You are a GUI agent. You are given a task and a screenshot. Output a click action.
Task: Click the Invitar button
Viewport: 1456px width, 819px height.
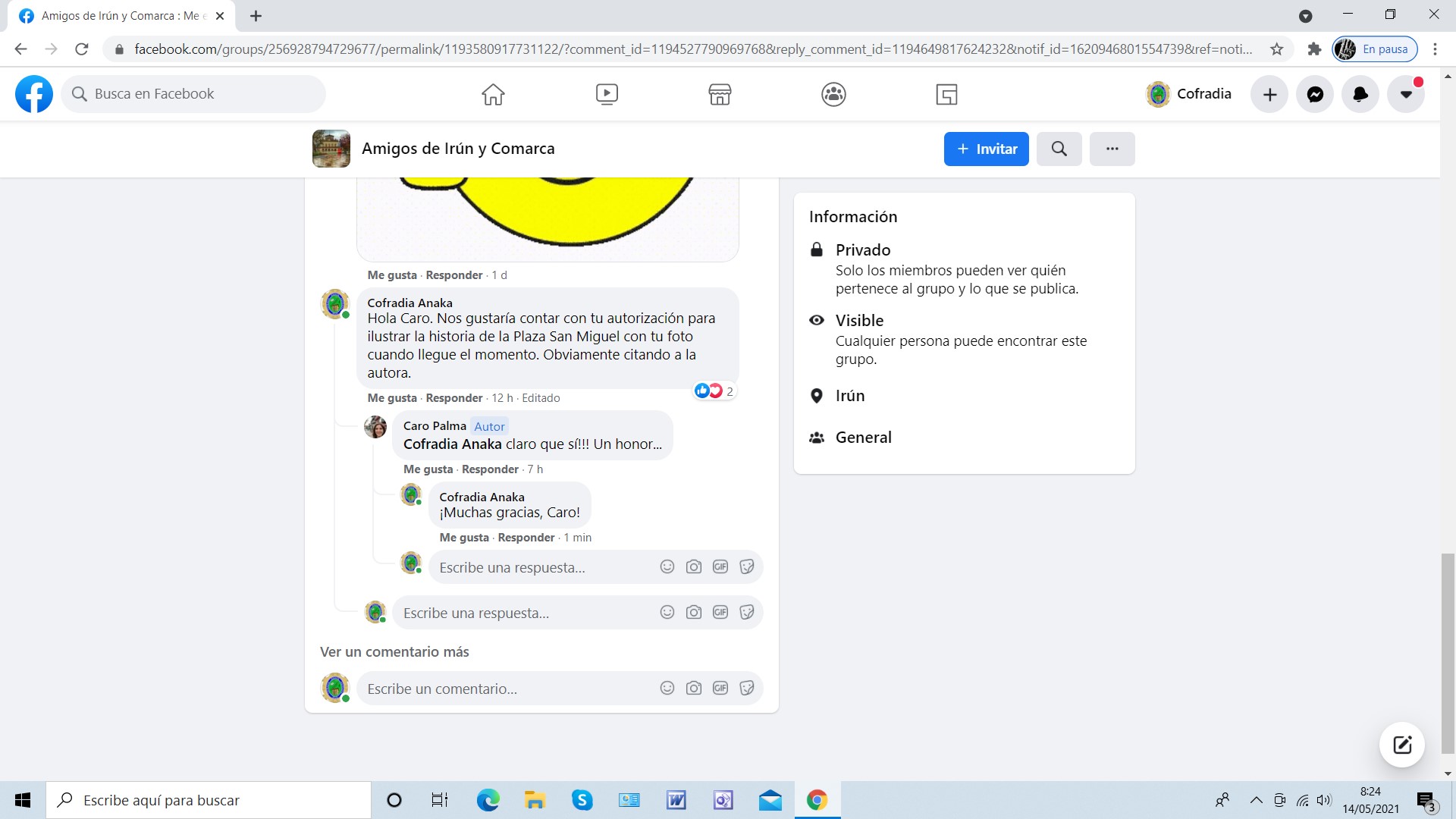tap(986, 149)
